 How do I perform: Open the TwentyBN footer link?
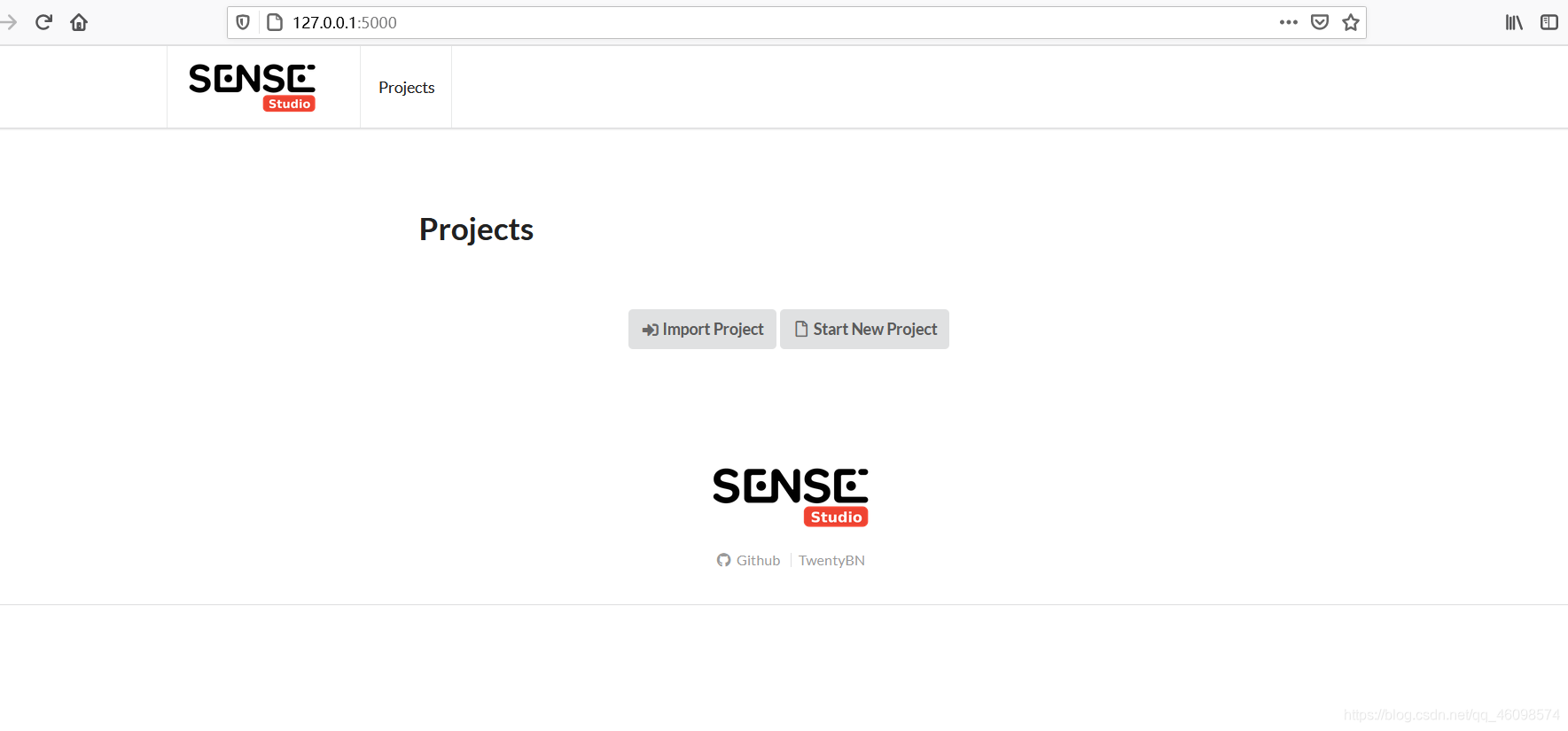click(x=831, y=560)
